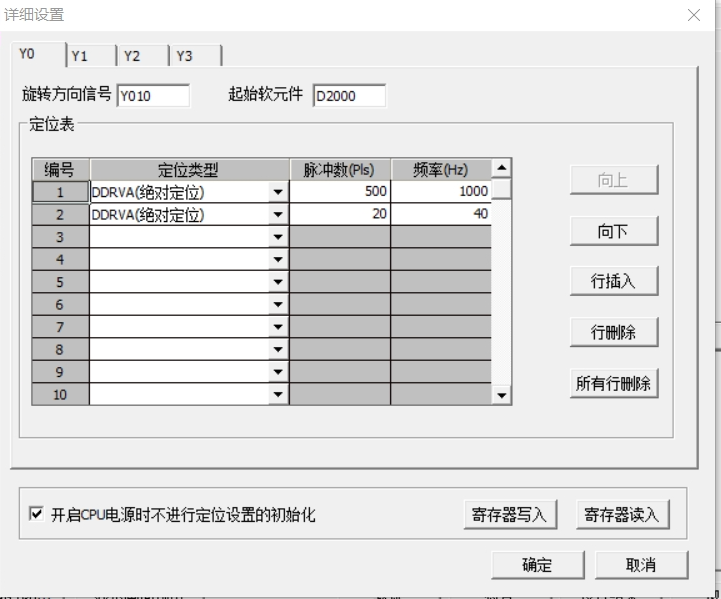Click the 寄存器读入 button

[622, 515]
